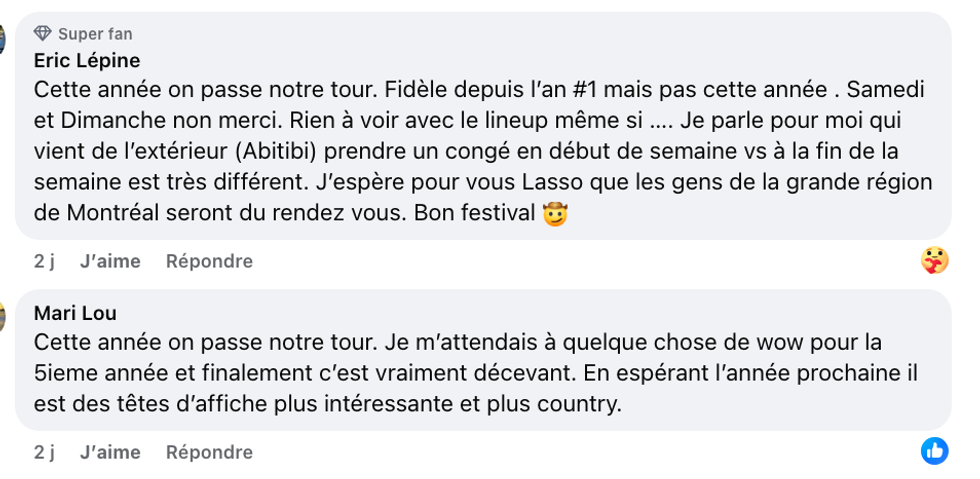This screenshot has width=980, height=479.
Task: Open Eric Lépine's profile via his name
Action: coord(87,60)
